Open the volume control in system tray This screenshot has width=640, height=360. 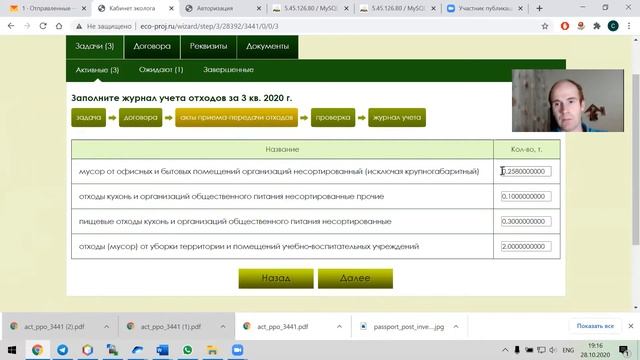coord(553,350)
